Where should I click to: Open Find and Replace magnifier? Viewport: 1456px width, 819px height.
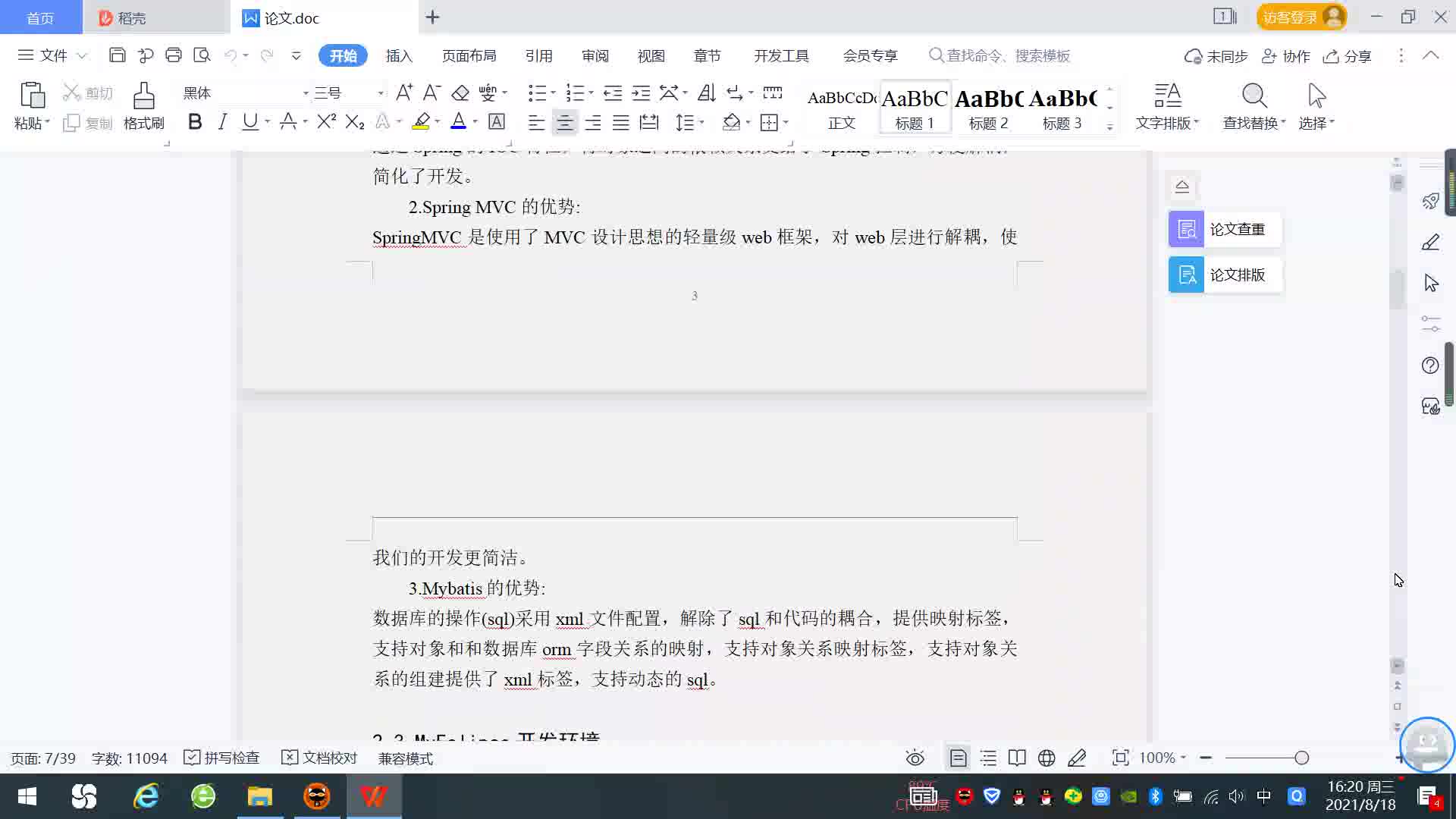(1254, 96)
